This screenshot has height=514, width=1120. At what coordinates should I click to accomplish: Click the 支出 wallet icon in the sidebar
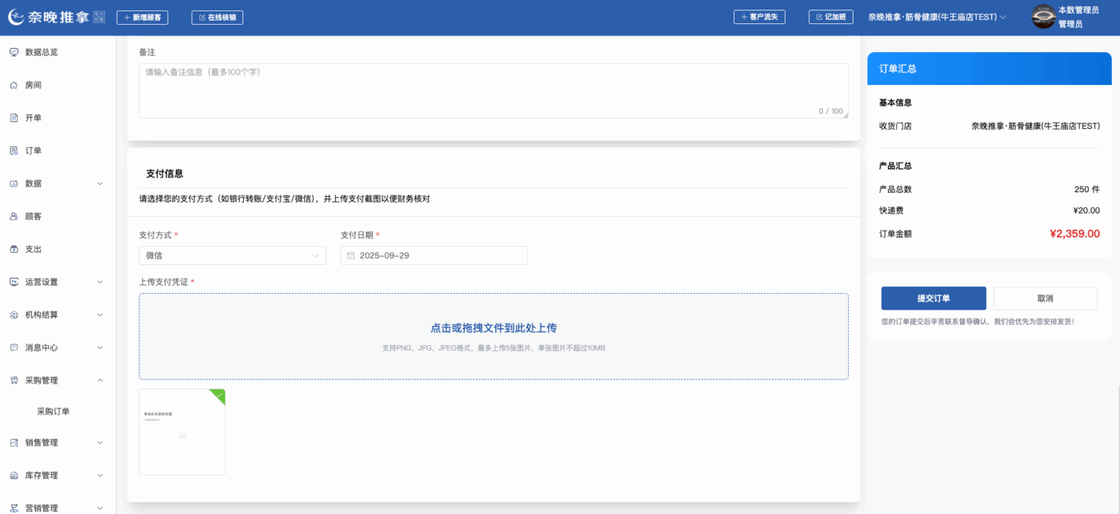pyautogui.click(x=14, y=249)
